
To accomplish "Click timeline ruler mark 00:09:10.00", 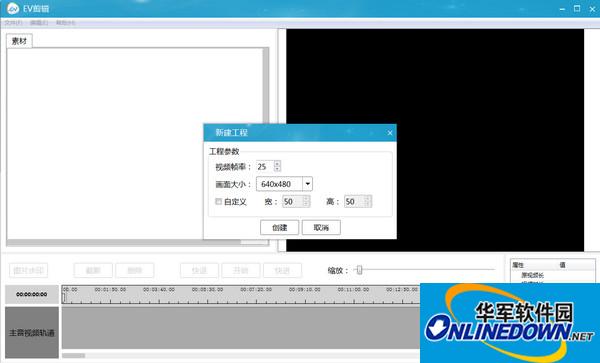I will 305,290.
